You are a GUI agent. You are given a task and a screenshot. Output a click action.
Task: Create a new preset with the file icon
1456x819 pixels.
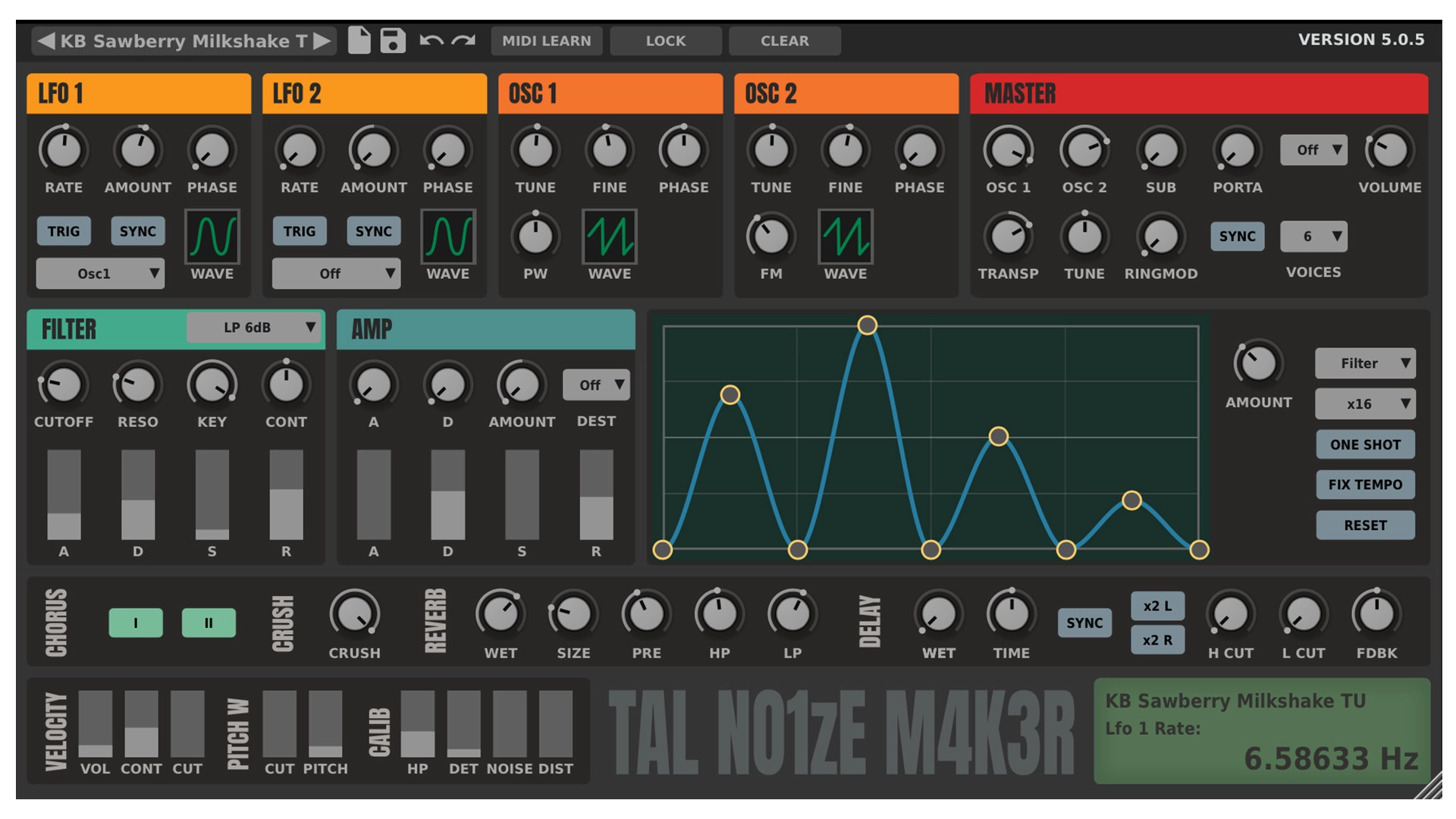pyautogui.click(x=359, y=39)
